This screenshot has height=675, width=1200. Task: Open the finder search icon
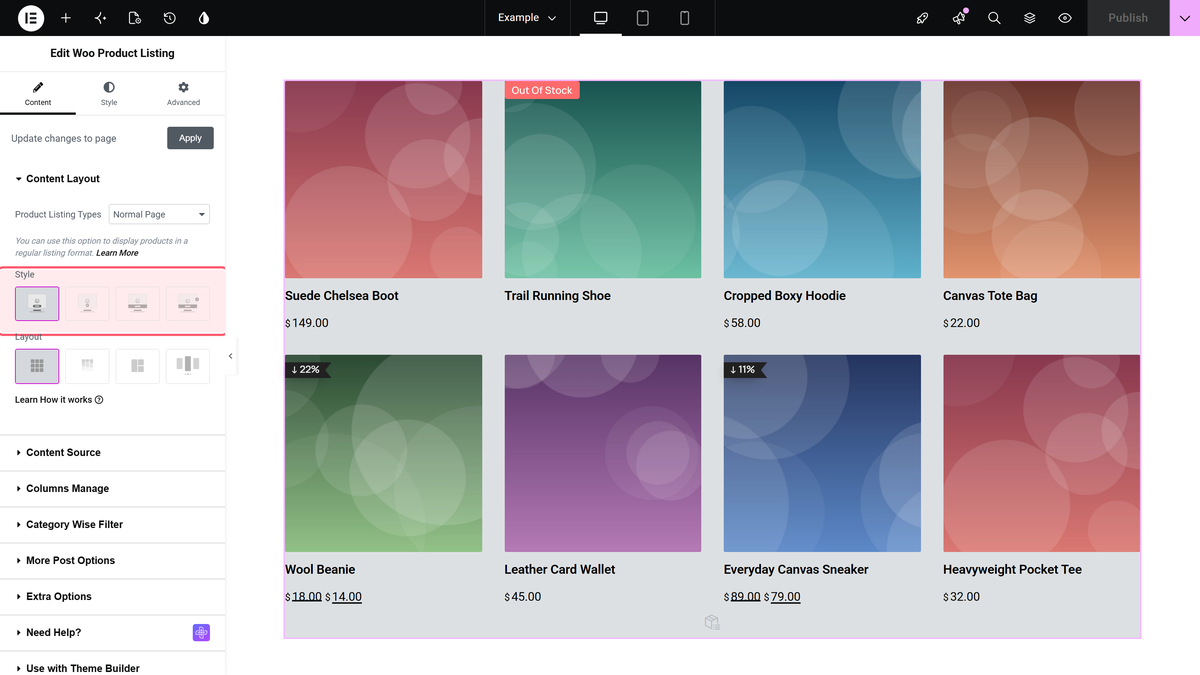click(x=994, y=18)
